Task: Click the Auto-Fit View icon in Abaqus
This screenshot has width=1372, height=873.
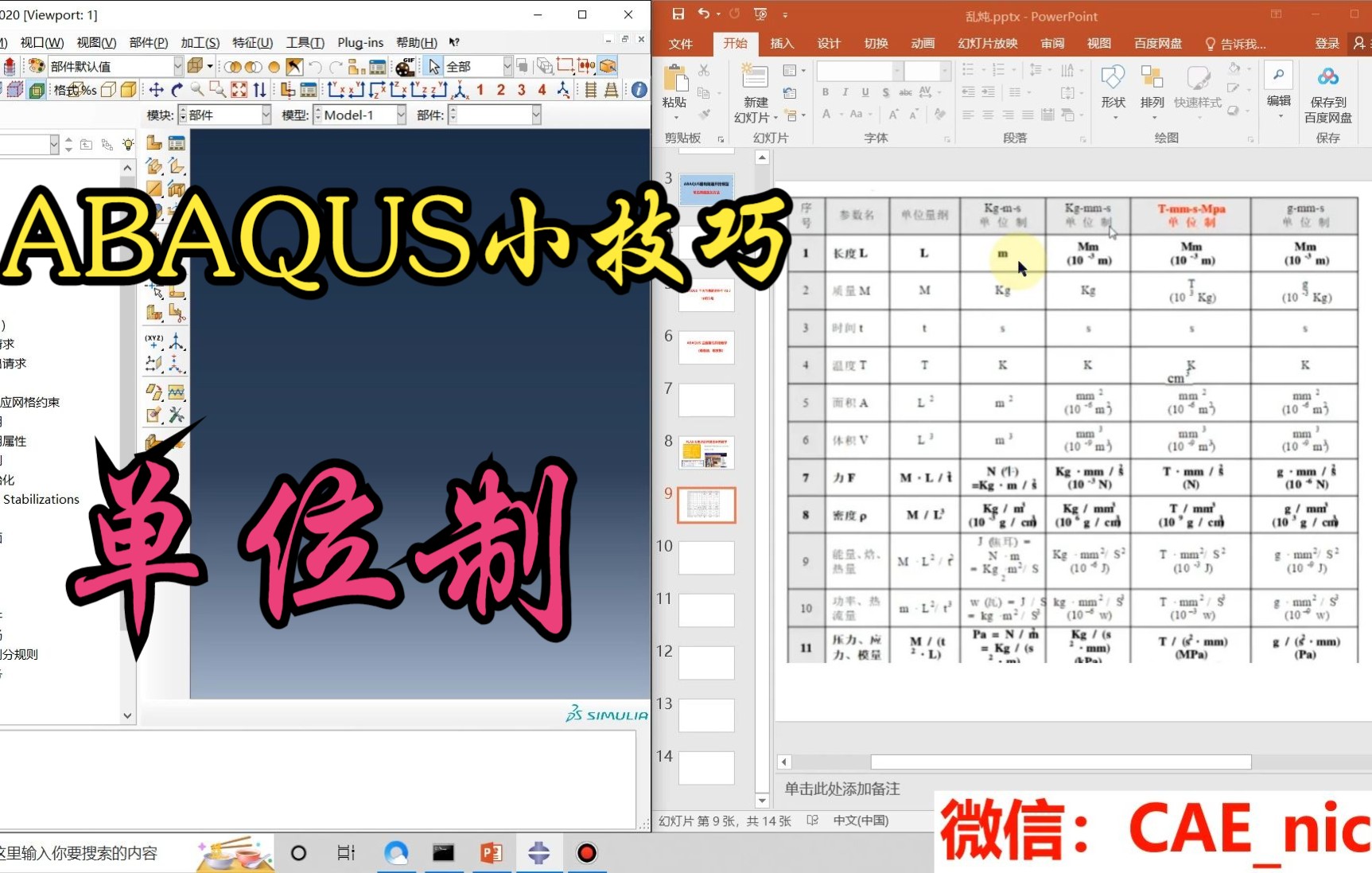Action: click(239, 90)
